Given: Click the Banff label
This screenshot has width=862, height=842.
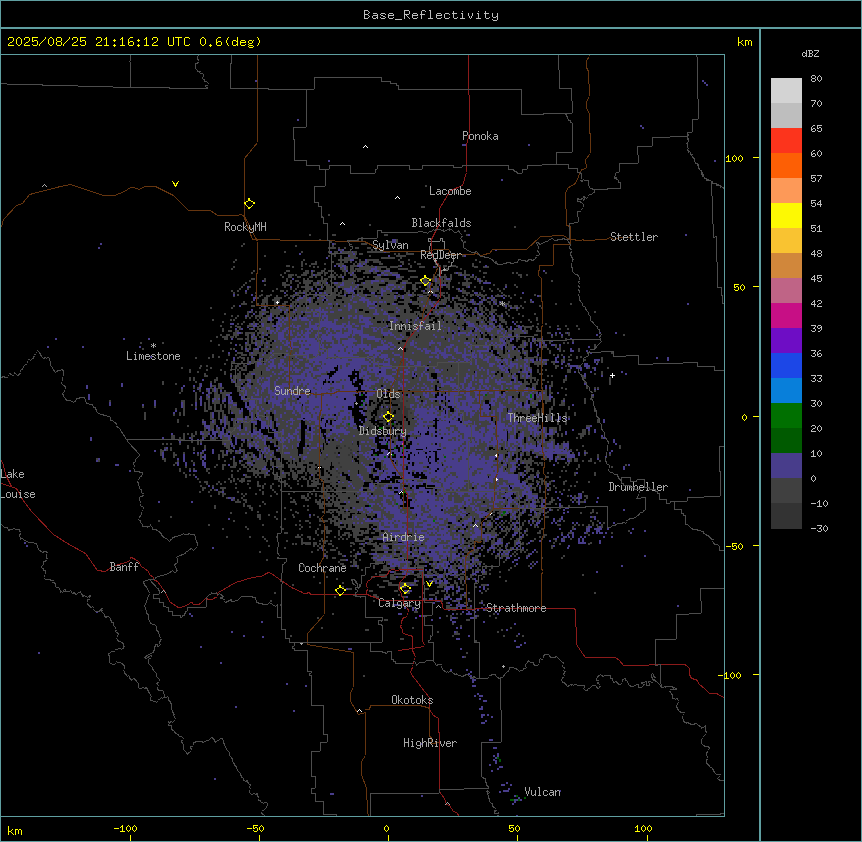Looking at the screenshot, I should pos(124,567).
